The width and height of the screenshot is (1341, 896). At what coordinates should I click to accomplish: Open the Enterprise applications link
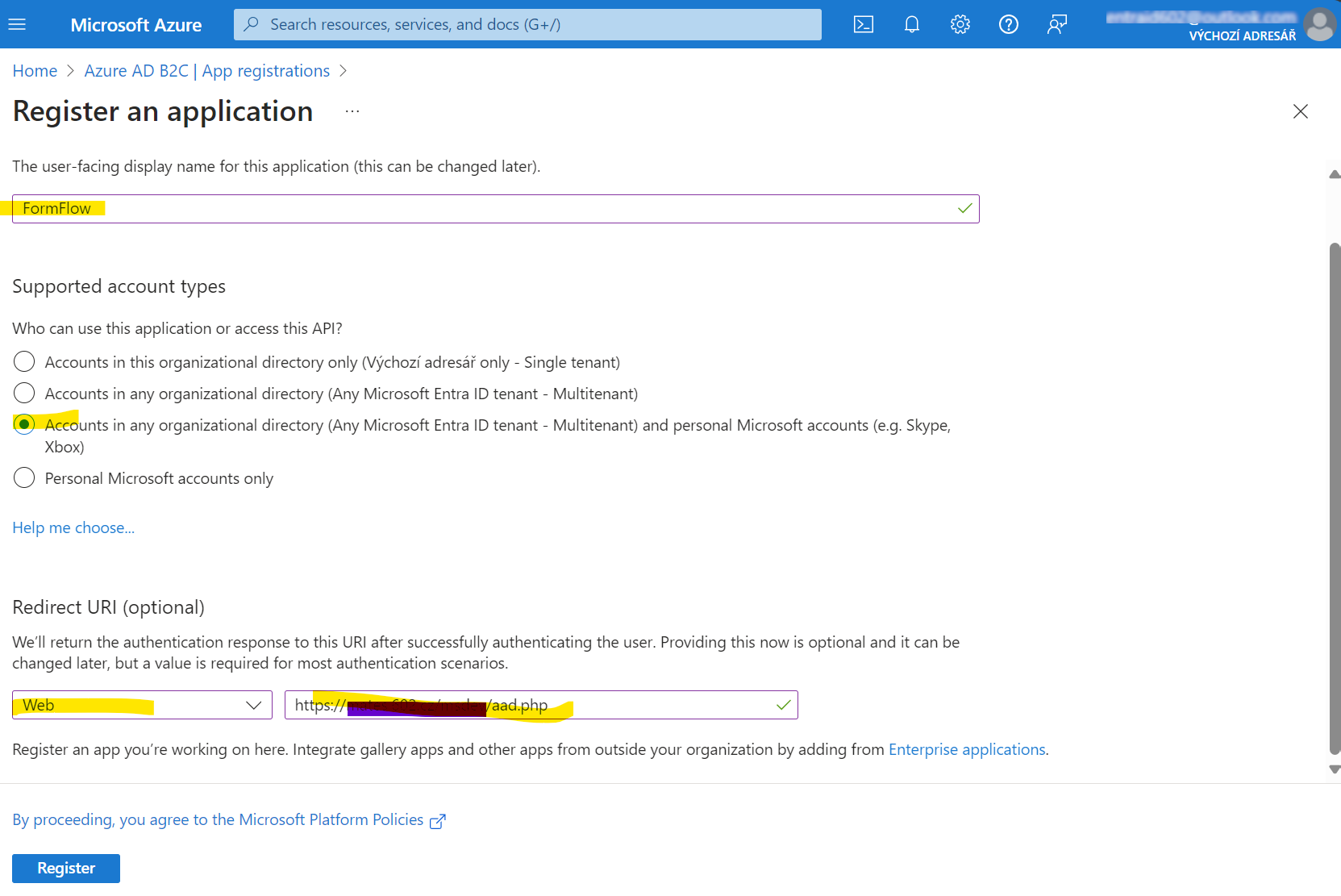point(966,749)
